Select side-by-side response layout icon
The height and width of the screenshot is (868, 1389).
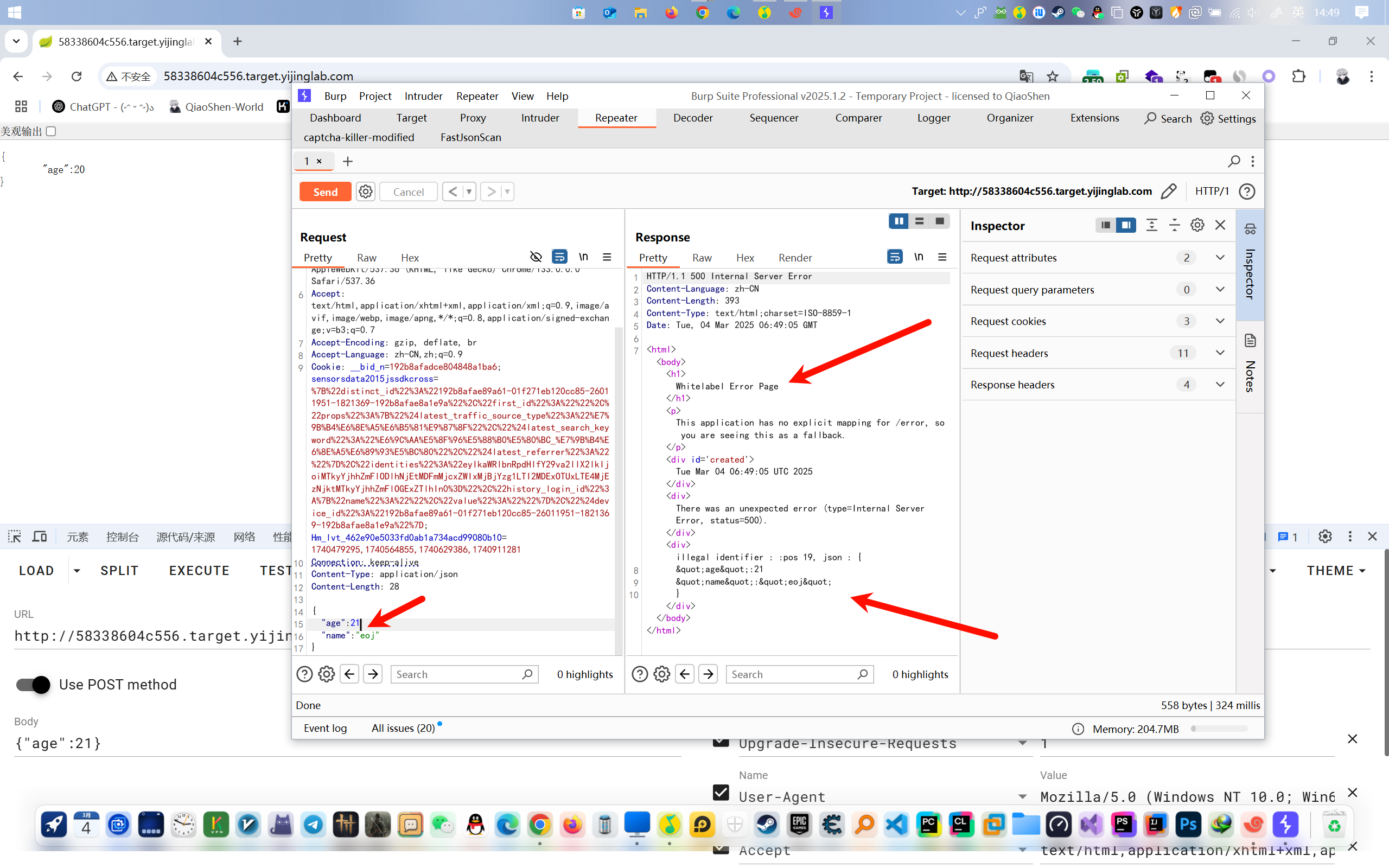click(899, 221)
